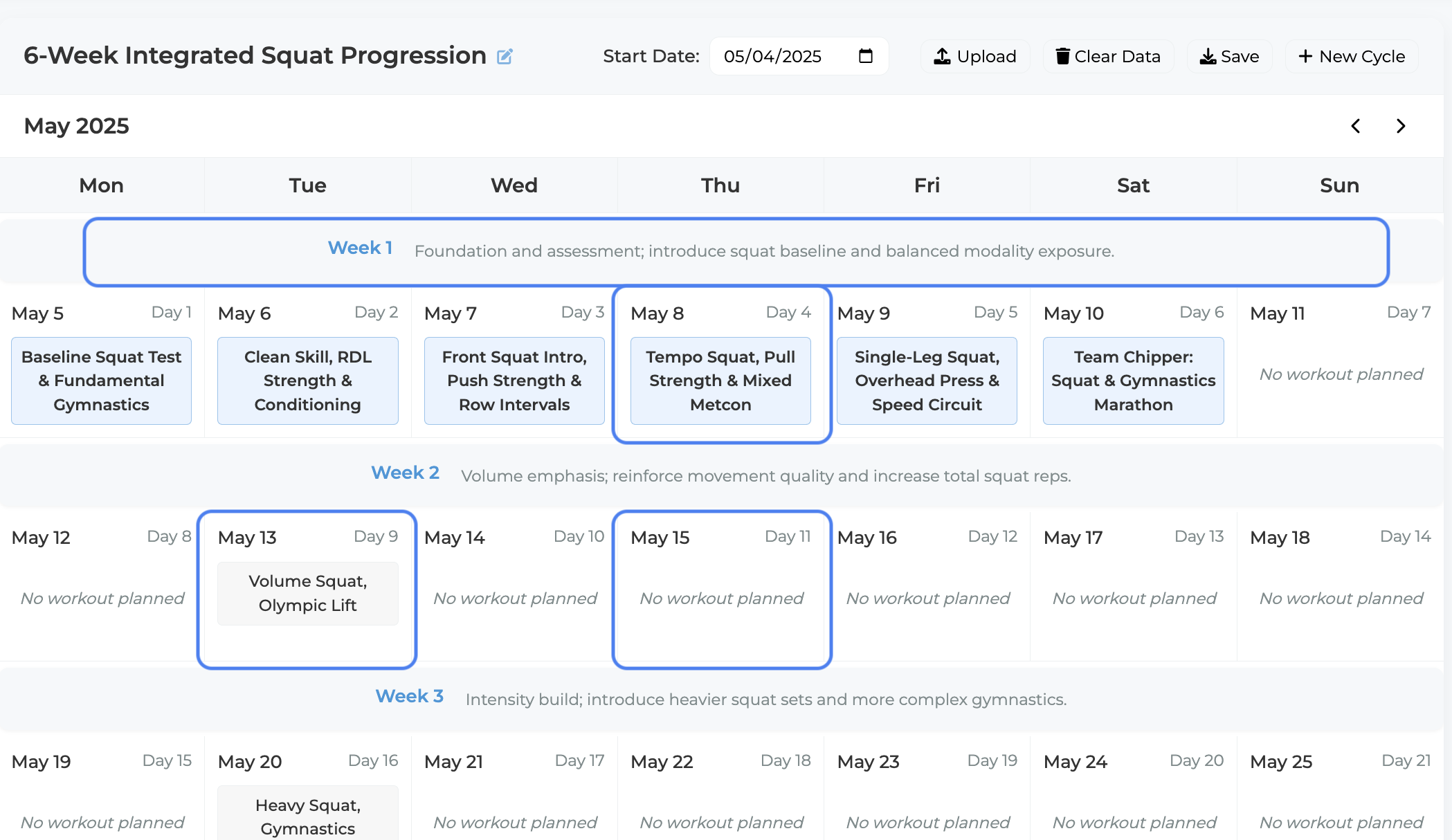Open Tempo Squat, Pull Strength workout card
Screen dimensions: 1452x840
[720, 381]
